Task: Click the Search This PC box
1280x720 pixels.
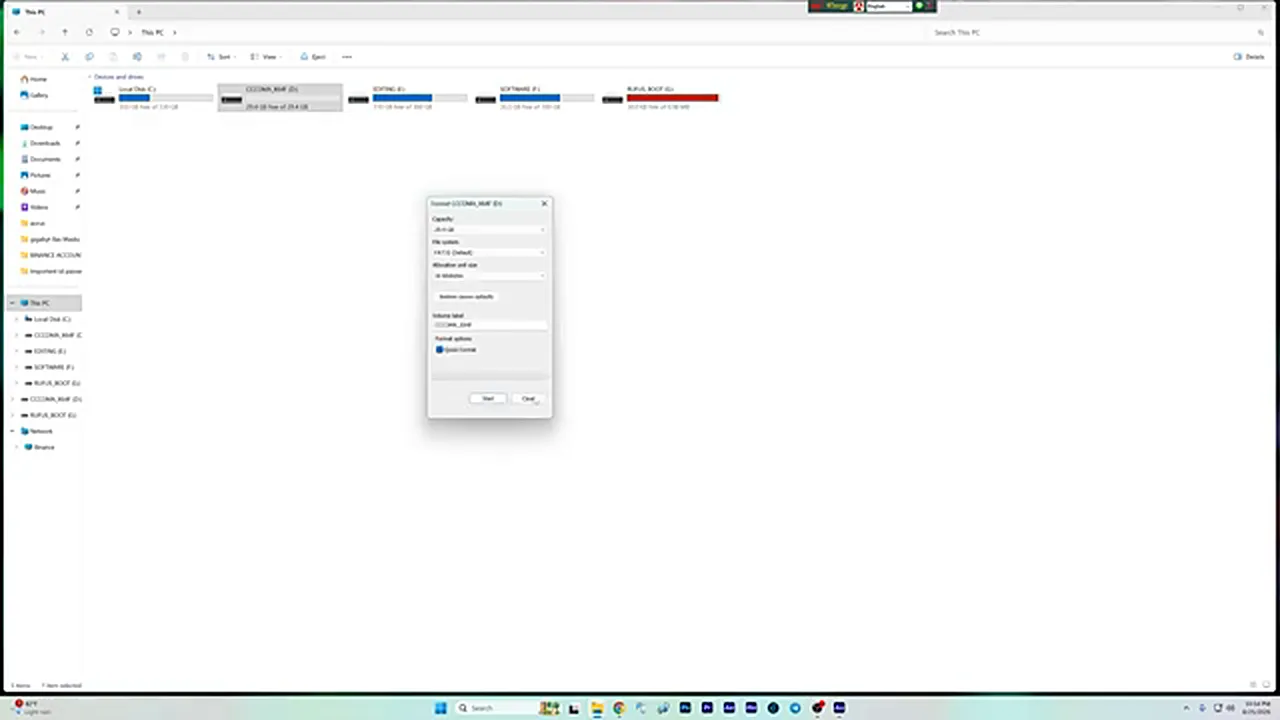Action: (1097, 33)
